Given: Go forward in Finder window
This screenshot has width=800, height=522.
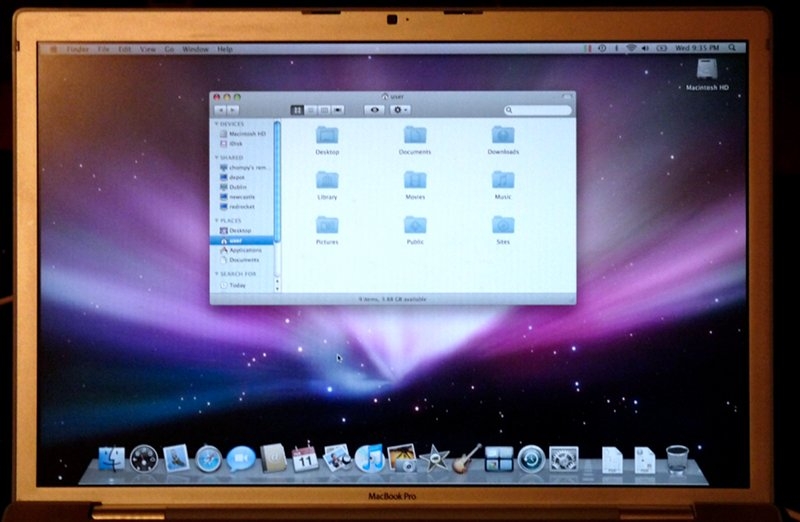Looking at the screenshot, I should [233, 110].
